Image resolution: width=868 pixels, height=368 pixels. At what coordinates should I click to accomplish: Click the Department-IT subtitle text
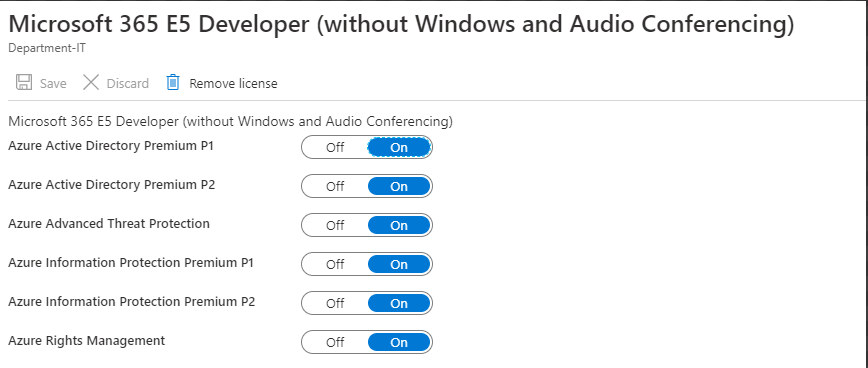click(x=47, y=48)
